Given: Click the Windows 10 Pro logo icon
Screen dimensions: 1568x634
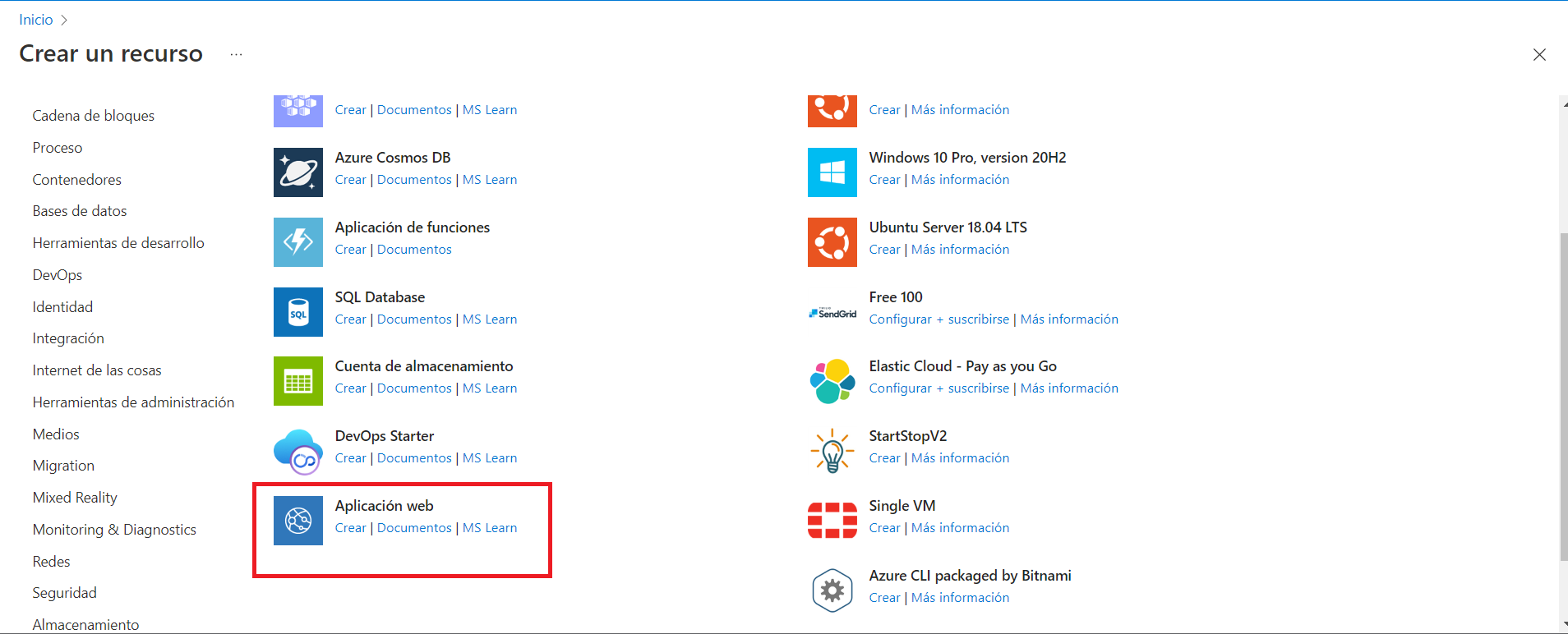Looking at the screenshot, I should [x=832, y=172].
